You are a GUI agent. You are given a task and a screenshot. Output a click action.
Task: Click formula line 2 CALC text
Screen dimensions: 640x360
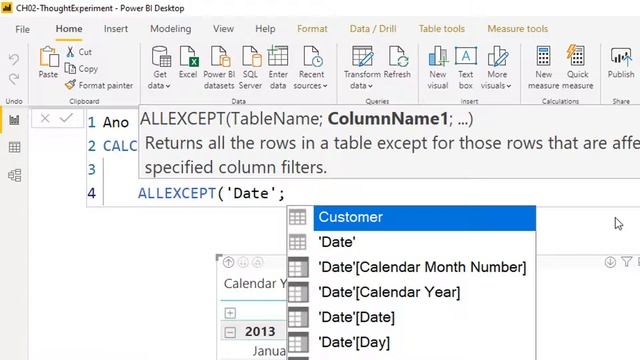tap(120, 146)
